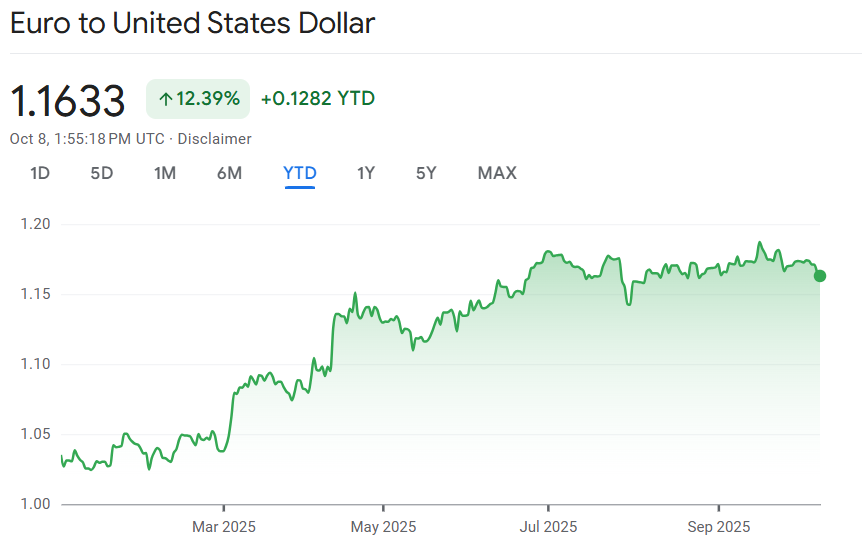The height and width of the screenshot is (548, 862).
Task: View the 5Y price history
Action: pos(427,173)
